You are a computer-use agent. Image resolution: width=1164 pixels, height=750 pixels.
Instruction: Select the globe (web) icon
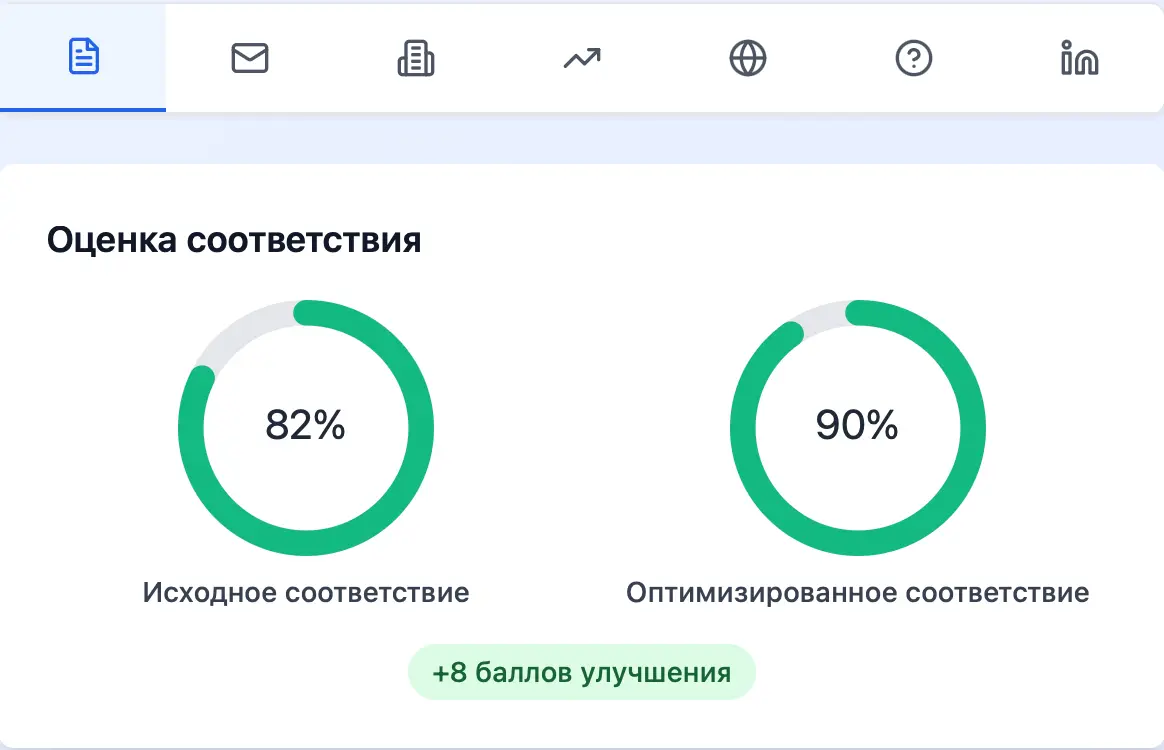click(x=747, y=57)
